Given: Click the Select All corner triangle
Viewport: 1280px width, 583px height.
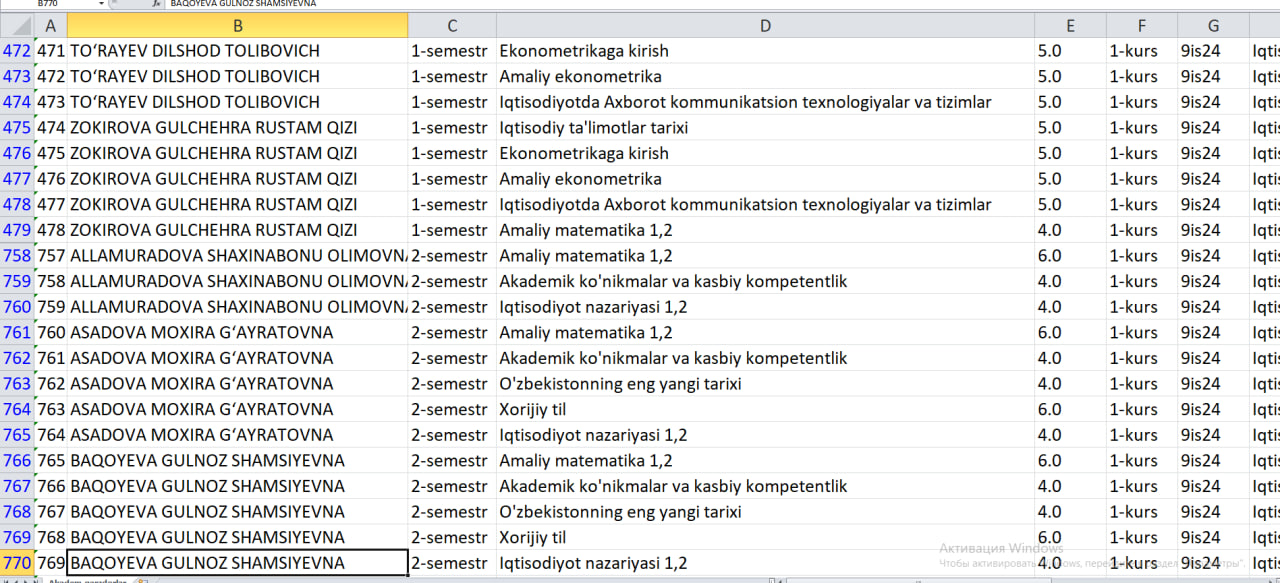Looking at the screenshot, I should tap(16, 25).
